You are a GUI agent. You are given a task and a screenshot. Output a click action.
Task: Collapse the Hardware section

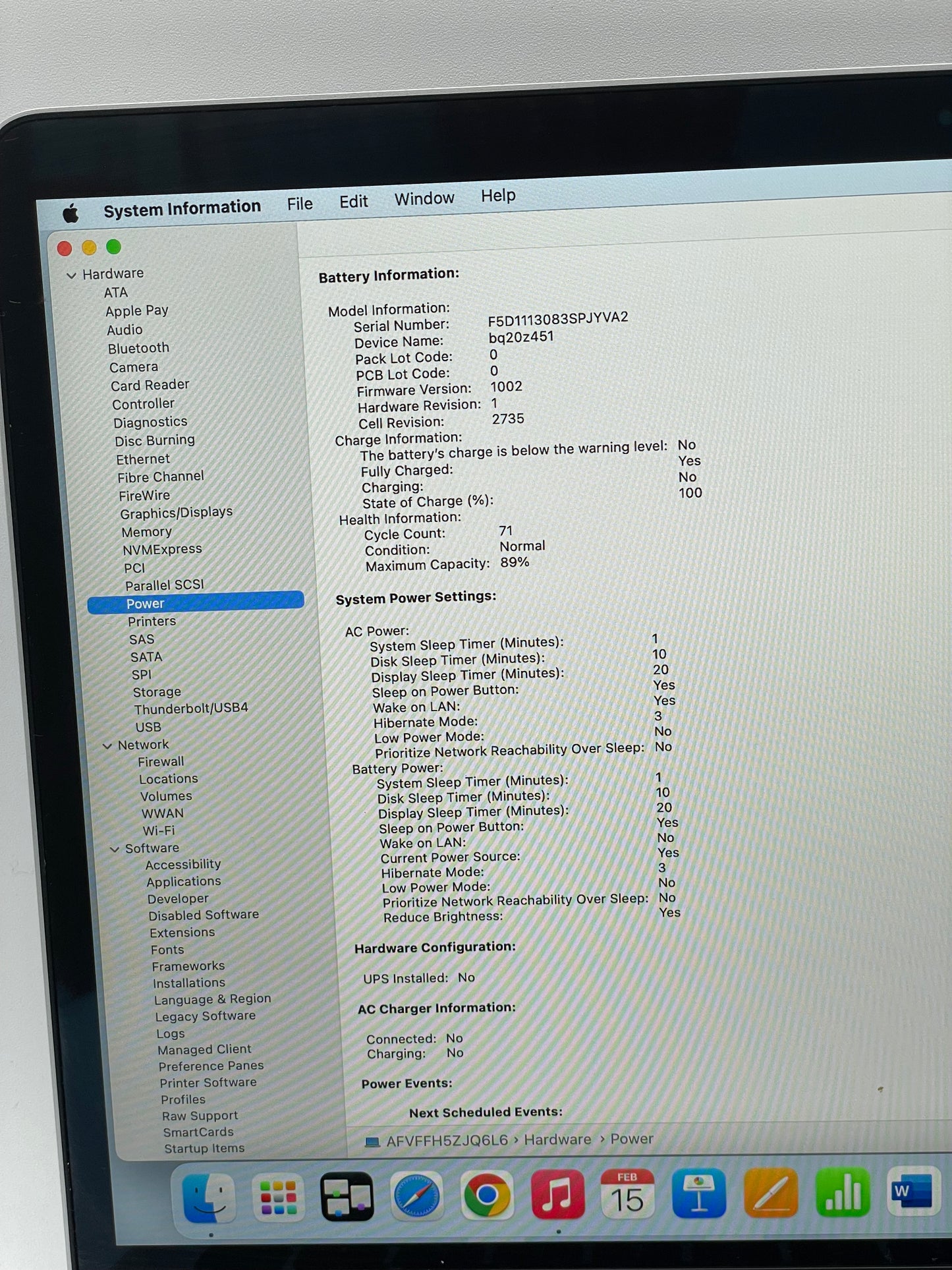(x=71, y=275)
